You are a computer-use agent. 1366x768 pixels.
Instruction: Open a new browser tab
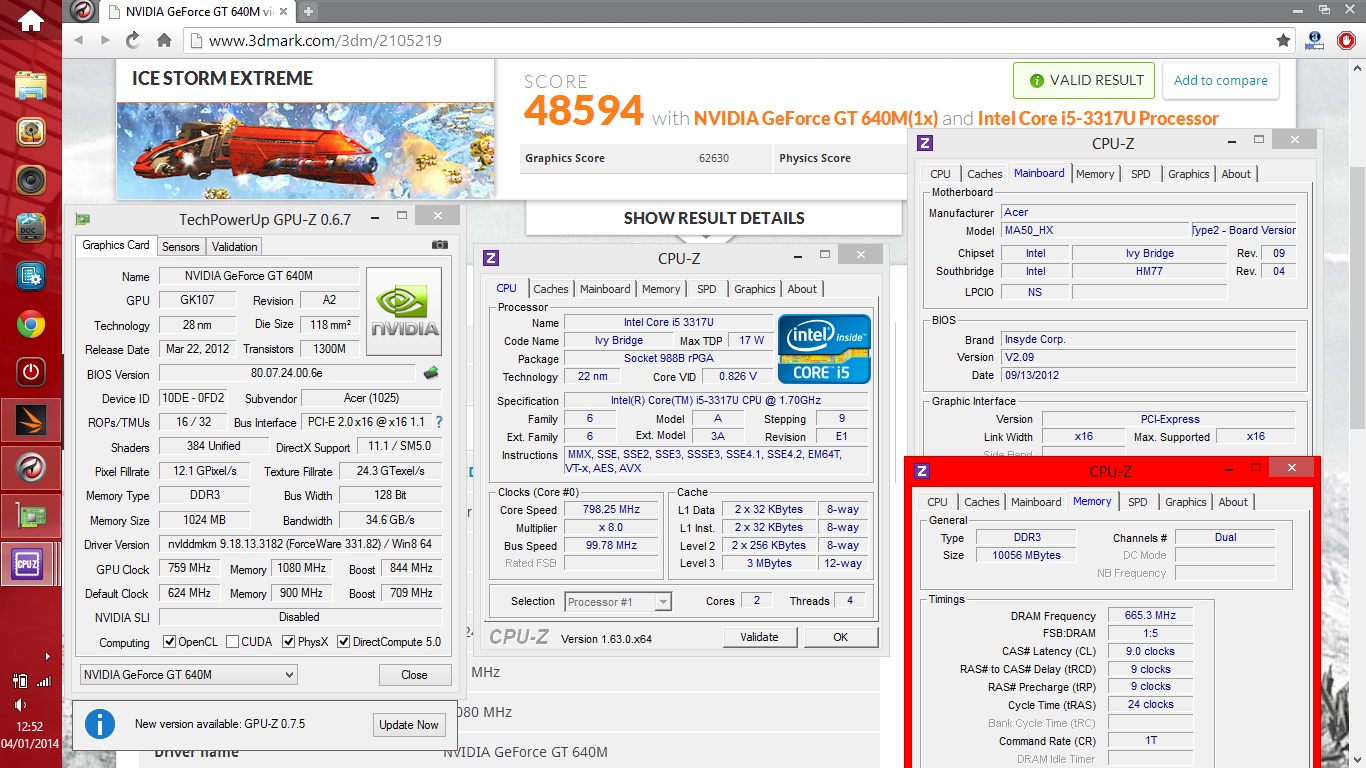[x=308, y=12]
